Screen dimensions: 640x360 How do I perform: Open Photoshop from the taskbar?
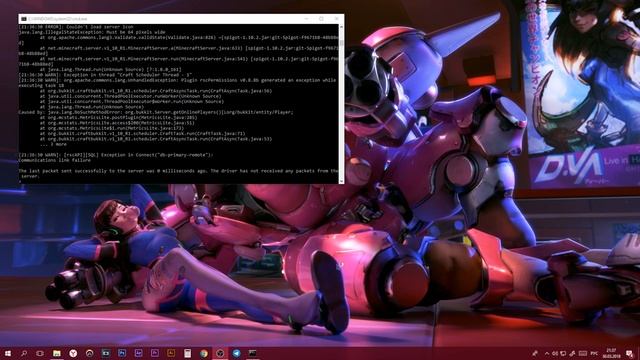pos(122,353)
